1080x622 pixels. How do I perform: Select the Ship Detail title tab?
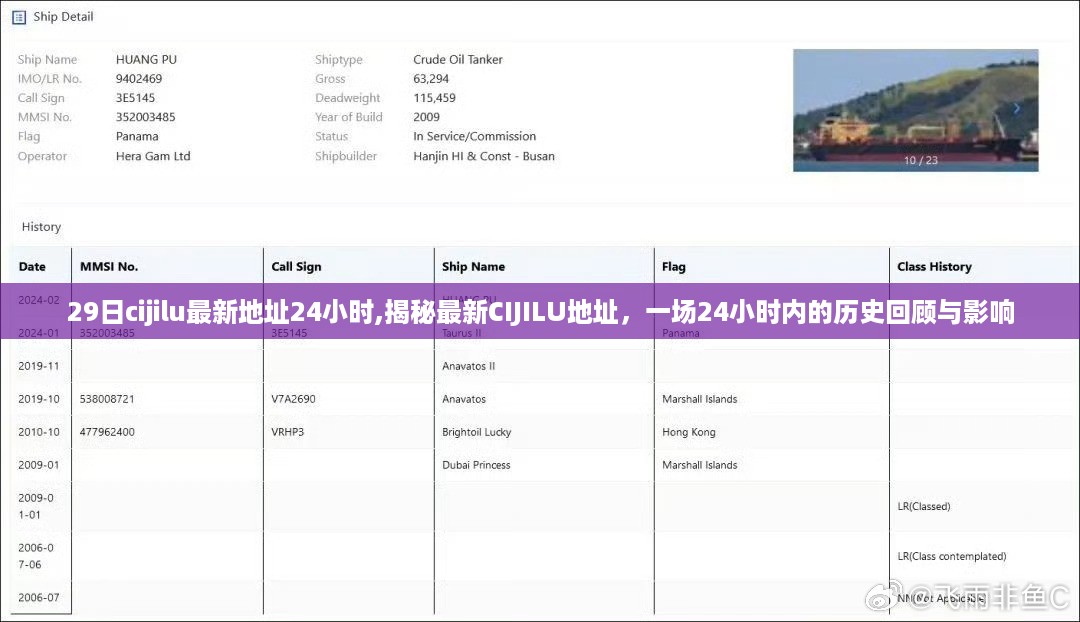[63, 17]
